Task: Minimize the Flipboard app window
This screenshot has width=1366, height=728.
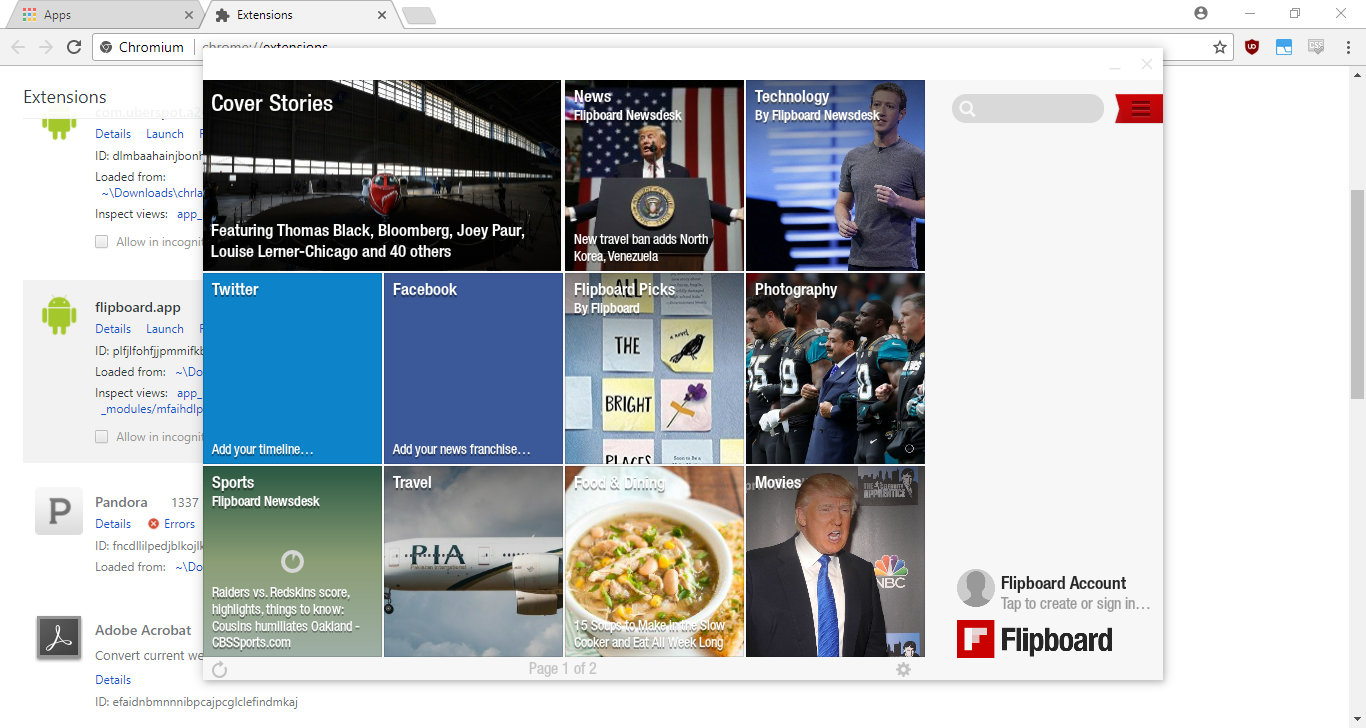Action: click(1115, 65)
